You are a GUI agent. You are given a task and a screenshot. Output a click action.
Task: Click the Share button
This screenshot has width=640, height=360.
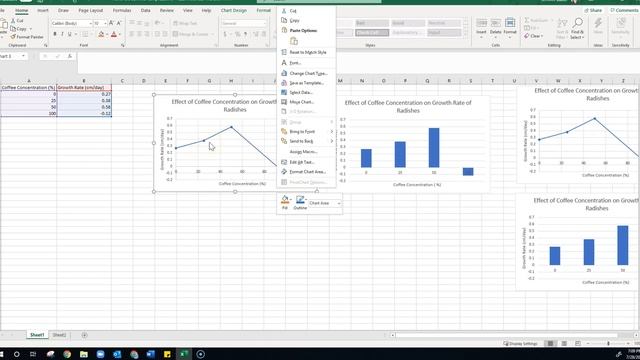click(593, 10)
